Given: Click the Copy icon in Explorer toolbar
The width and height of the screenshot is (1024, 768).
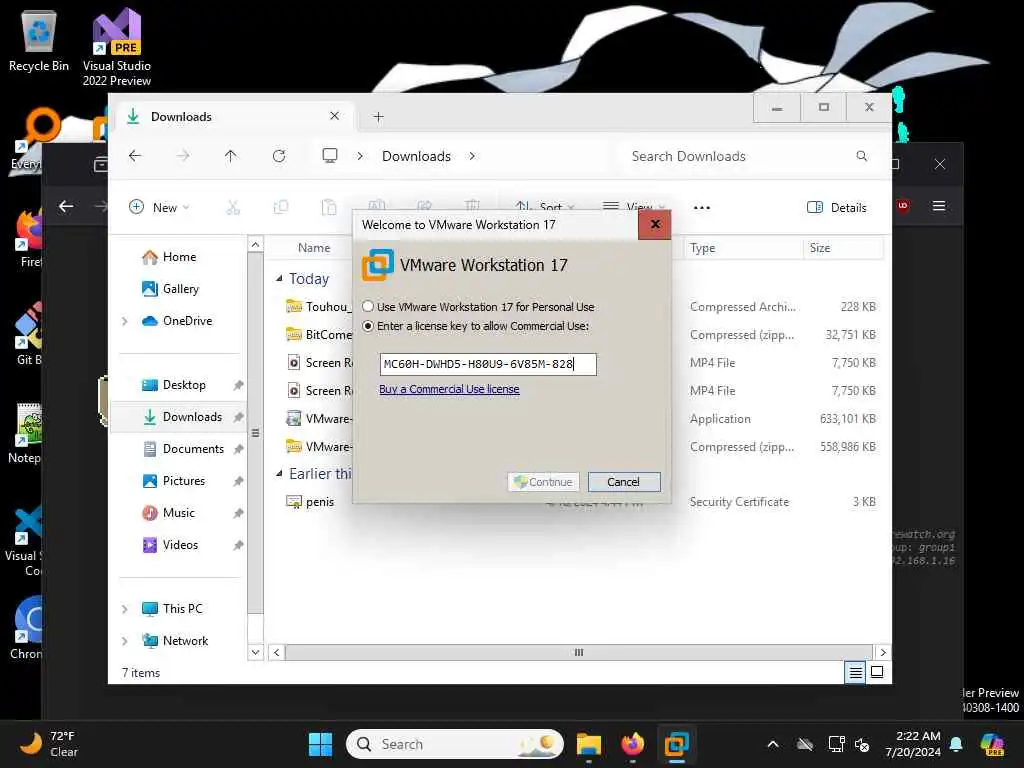Looking at the screenshot, I should (x=281, y=208).
